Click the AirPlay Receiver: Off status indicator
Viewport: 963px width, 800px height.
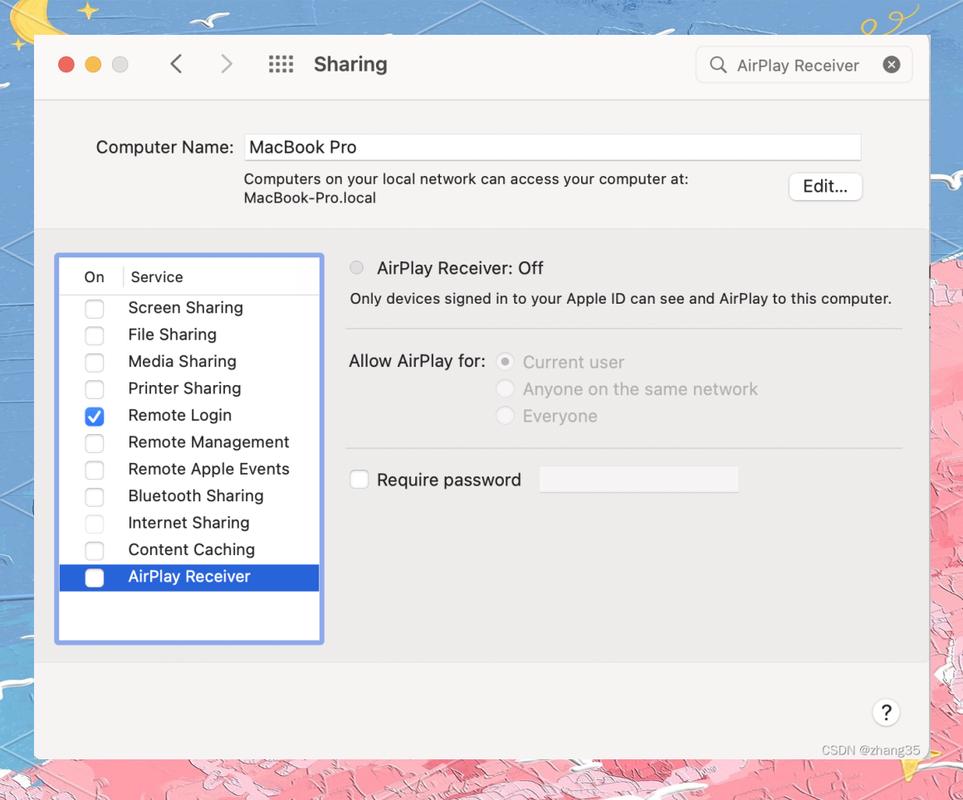click(356, 268)
